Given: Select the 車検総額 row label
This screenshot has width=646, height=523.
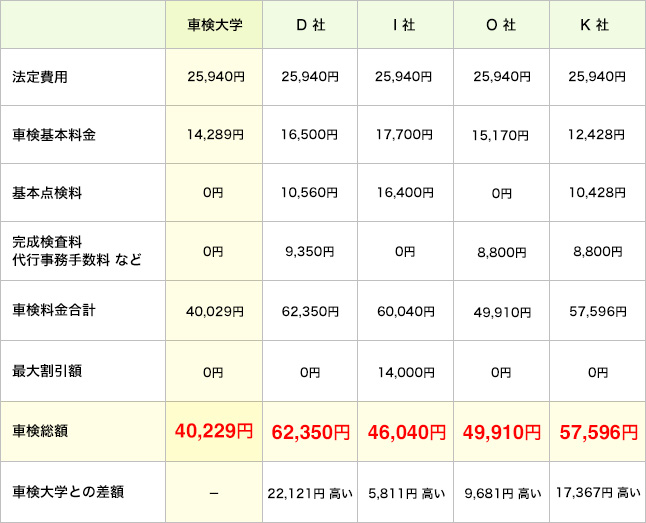Looking at the screenshot, I should click(40, 432).
